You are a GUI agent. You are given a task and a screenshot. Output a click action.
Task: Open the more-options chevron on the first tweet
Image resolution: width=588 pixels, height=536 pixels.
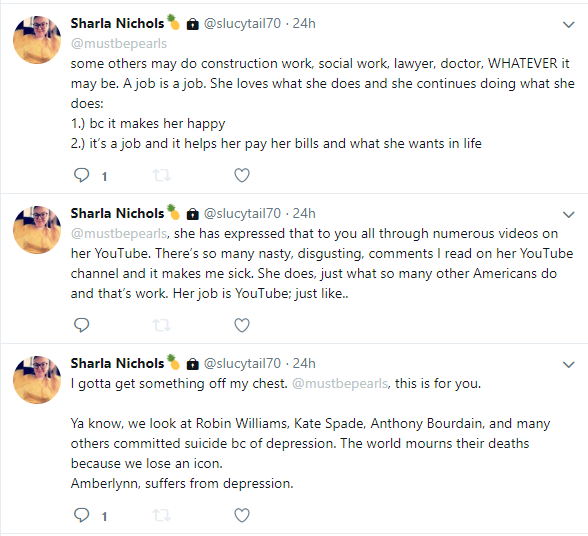pos(569,25)
